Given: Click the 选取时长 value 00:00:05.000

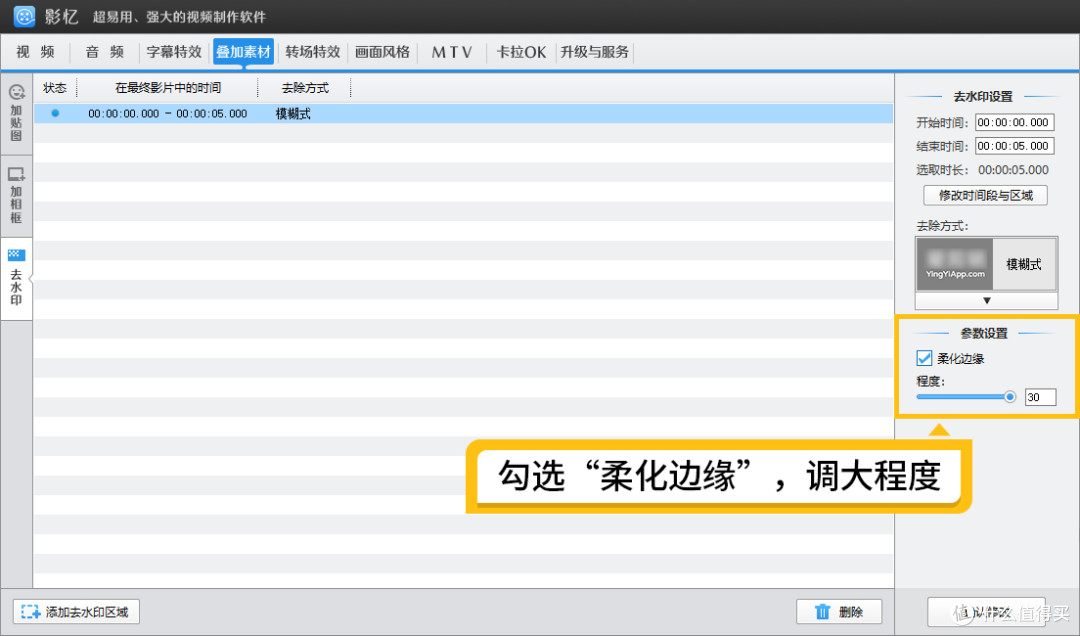Looking at the screenshot, I should (1013, 170).
